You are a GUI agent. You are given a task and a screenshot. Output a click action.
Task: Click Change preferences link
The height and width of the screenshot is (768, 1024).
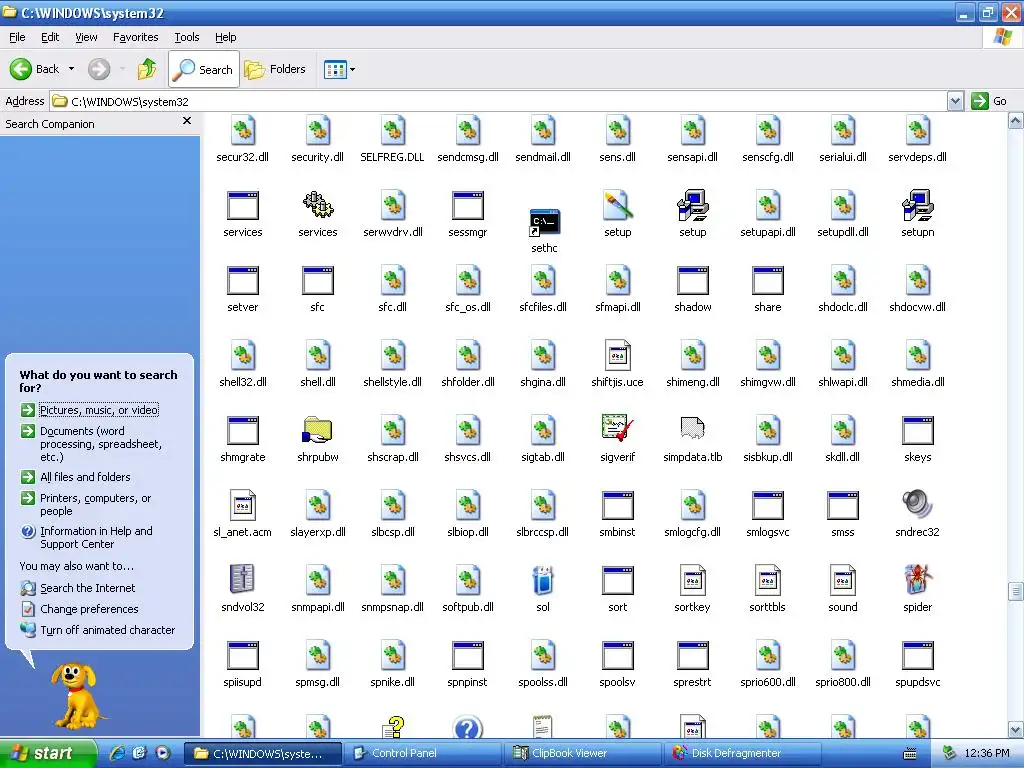(x=89, y=609)
